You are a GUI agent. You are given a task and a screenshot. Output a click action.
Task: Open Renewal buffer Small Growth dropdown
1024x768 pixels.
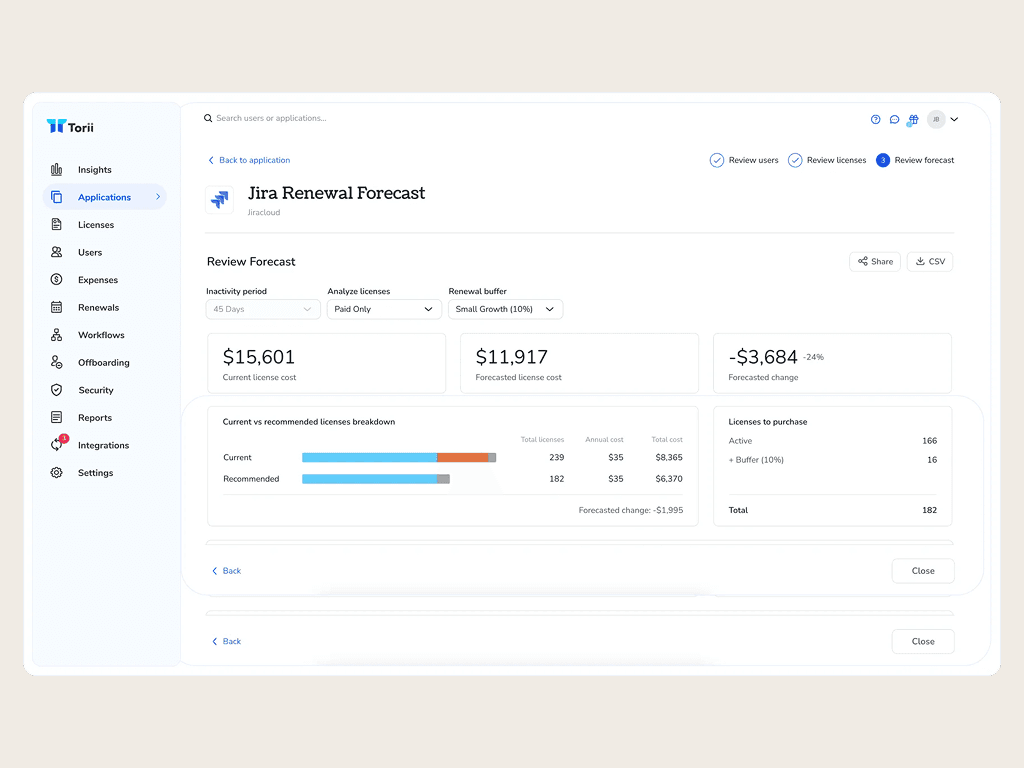click(505, 309)
